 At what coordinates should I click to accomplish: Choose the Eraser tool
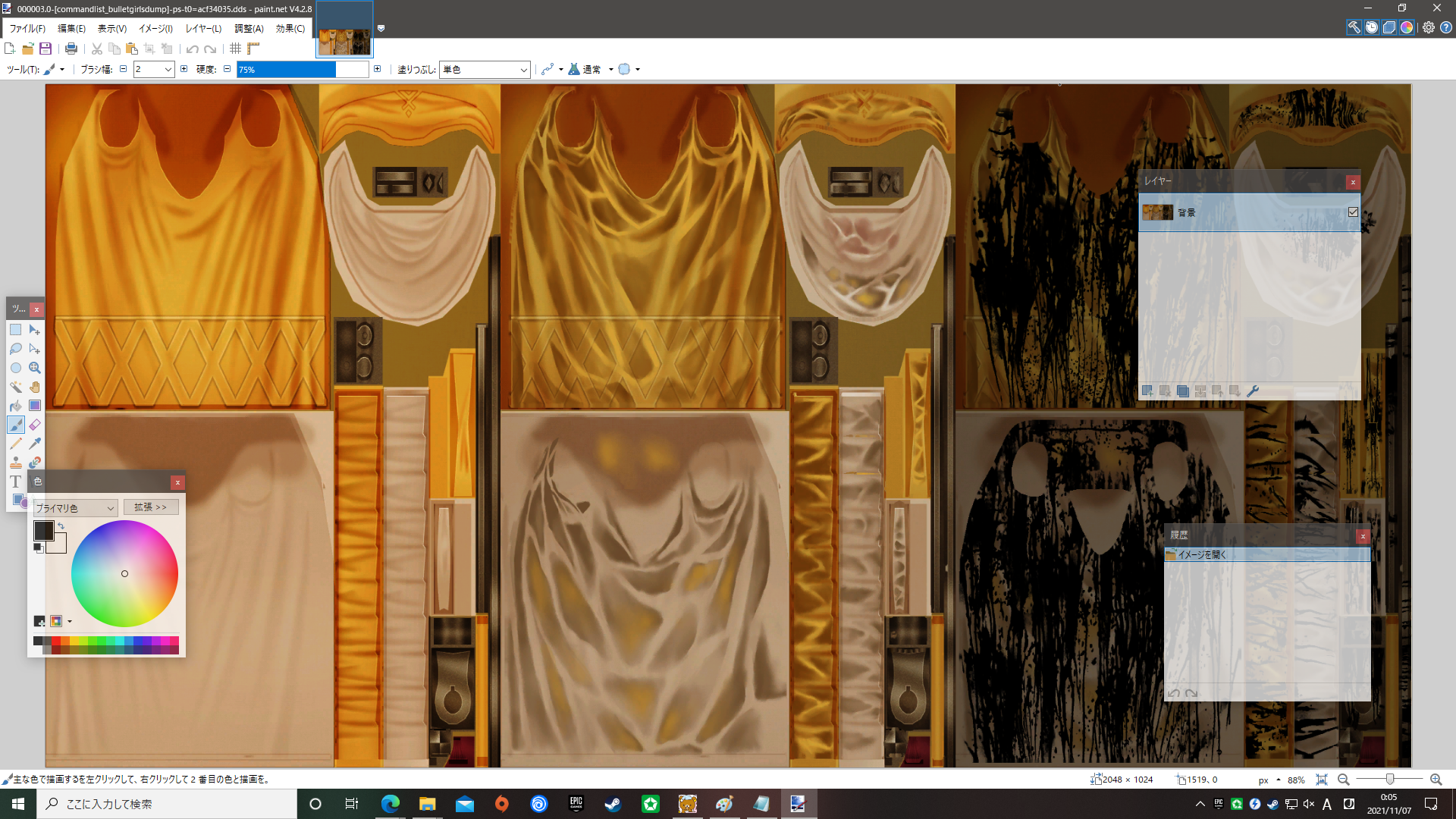tap(34, 425)
